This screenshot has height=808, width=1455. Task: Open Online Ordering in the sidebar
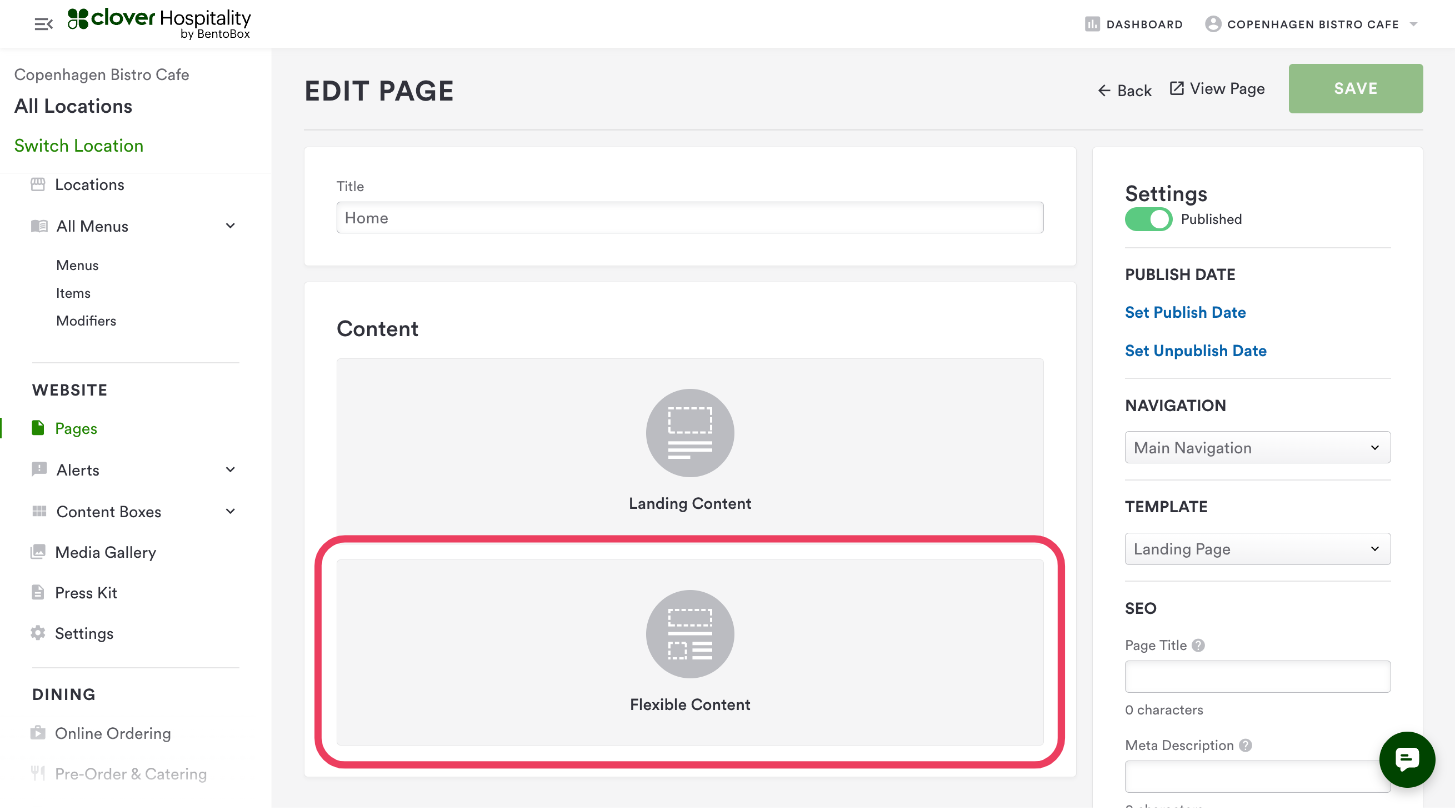(x=112, y=733)
